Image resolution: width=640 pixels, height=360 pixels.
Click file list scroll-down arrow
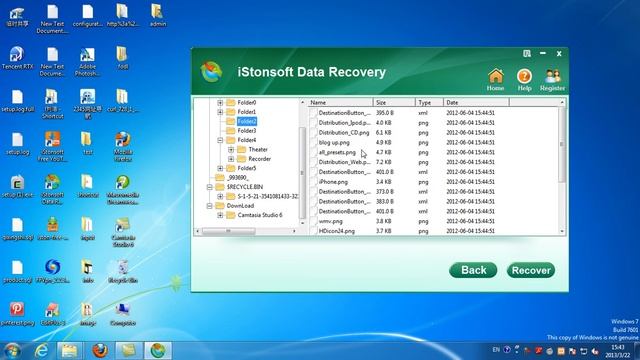click(x=562, y=231)
